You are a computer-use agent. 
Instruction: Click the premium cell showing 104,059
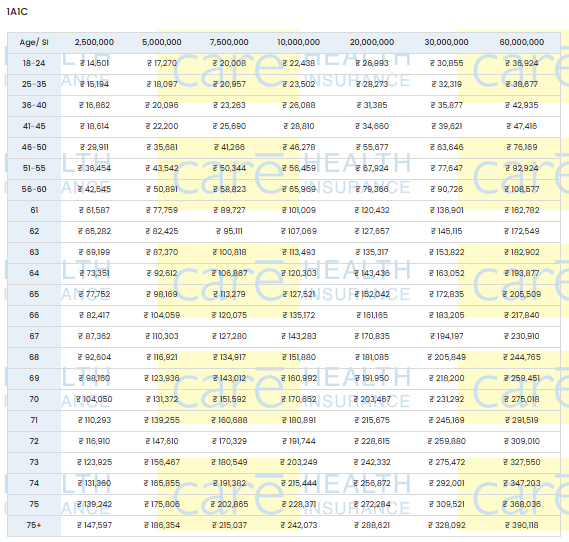tap(162, 315)
